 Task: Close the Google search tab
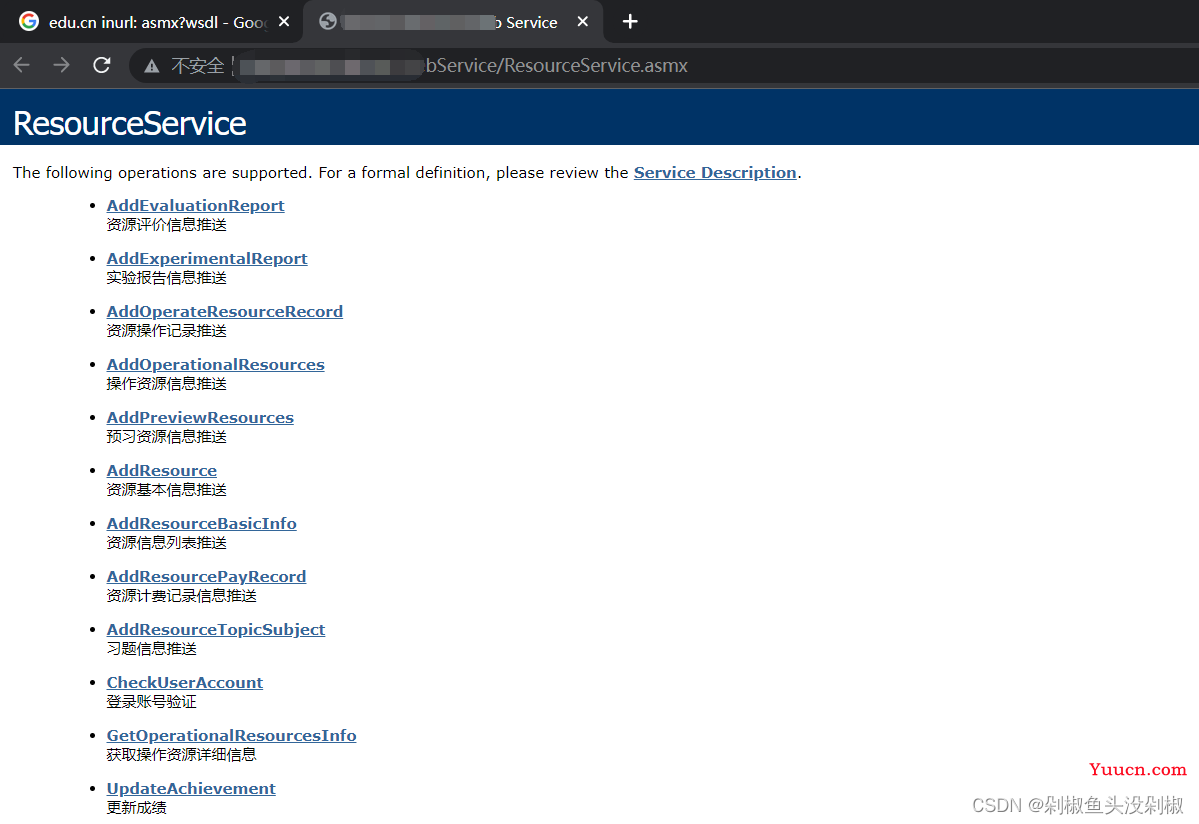tap(284, 22)
